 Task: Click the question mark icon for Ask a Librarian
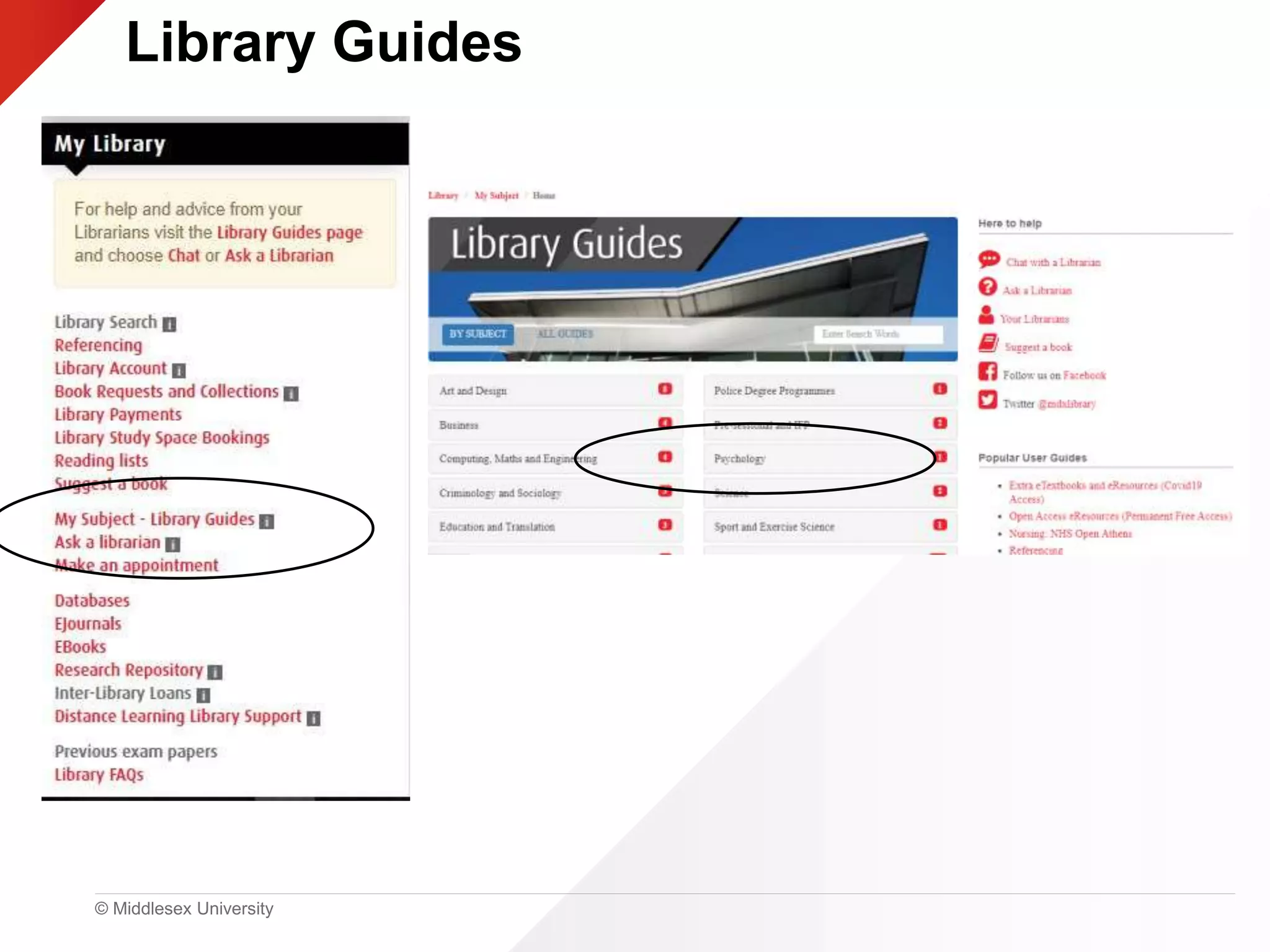987,287
